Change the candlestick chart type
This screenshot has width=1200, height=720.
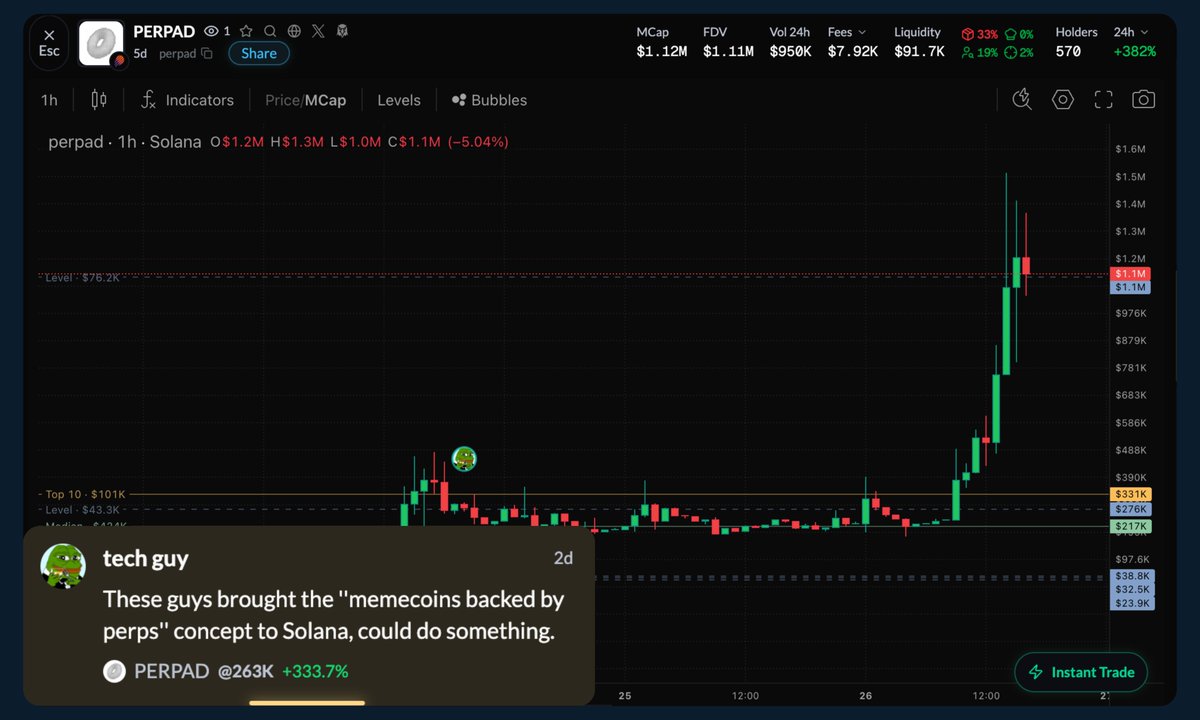tap(99, 99)
